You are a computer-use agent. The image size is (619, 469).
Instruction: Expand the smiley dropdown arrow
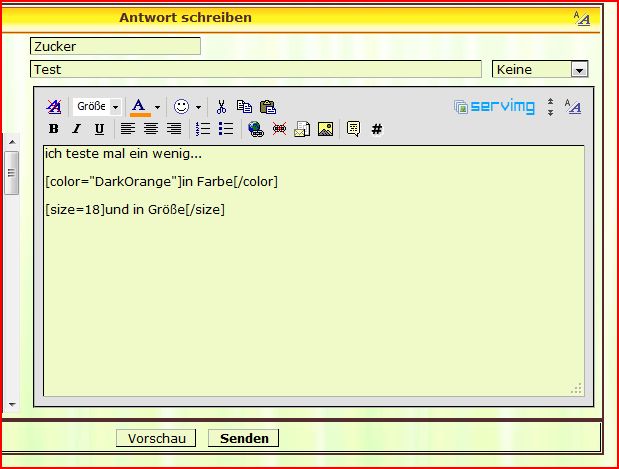(198, 107)
